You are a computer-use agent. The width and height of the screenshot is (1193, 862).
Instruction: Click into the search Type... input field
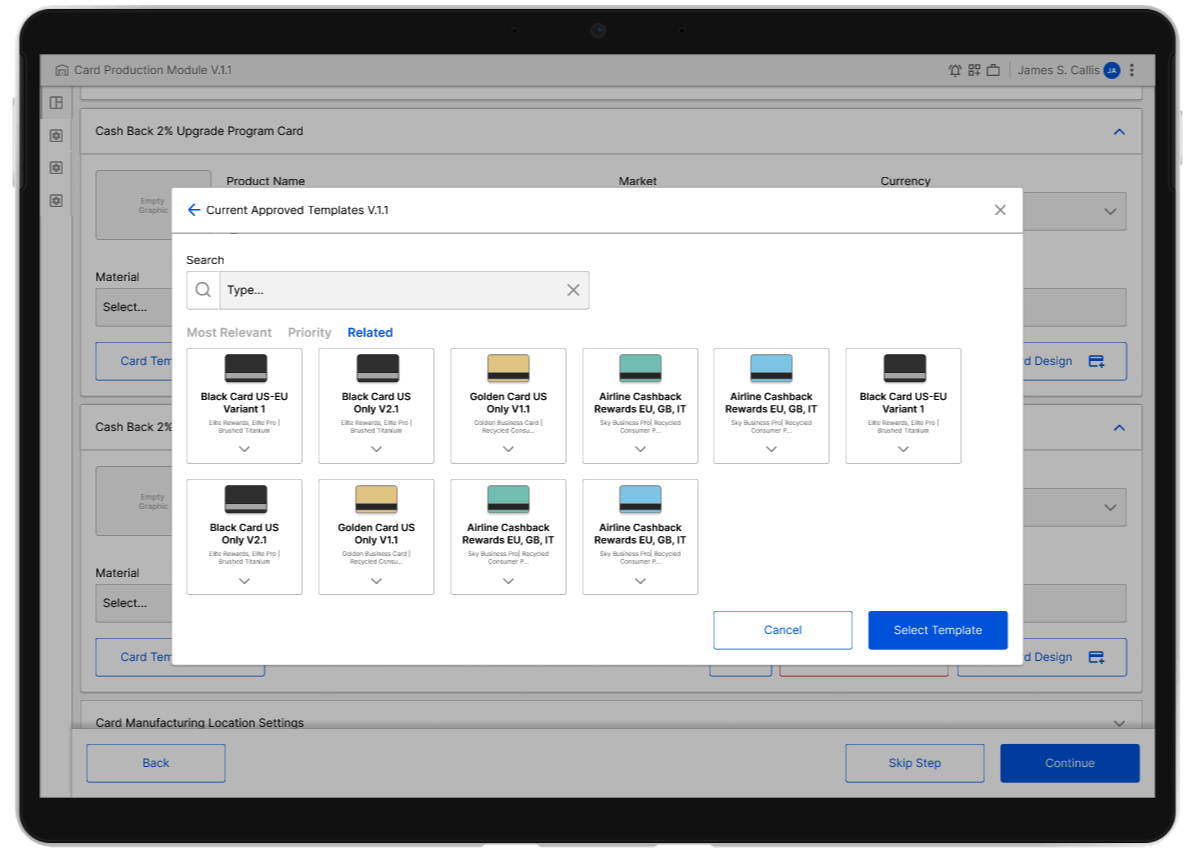click(x=390, y=290)
